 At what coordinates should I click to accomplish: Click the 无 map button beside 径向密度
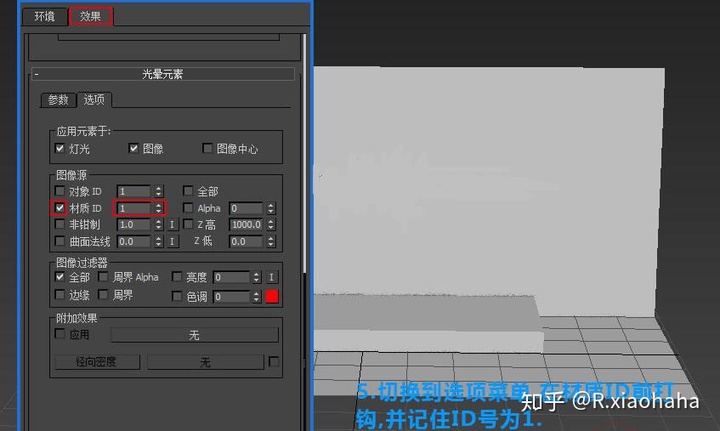click(x=205, y=362)
